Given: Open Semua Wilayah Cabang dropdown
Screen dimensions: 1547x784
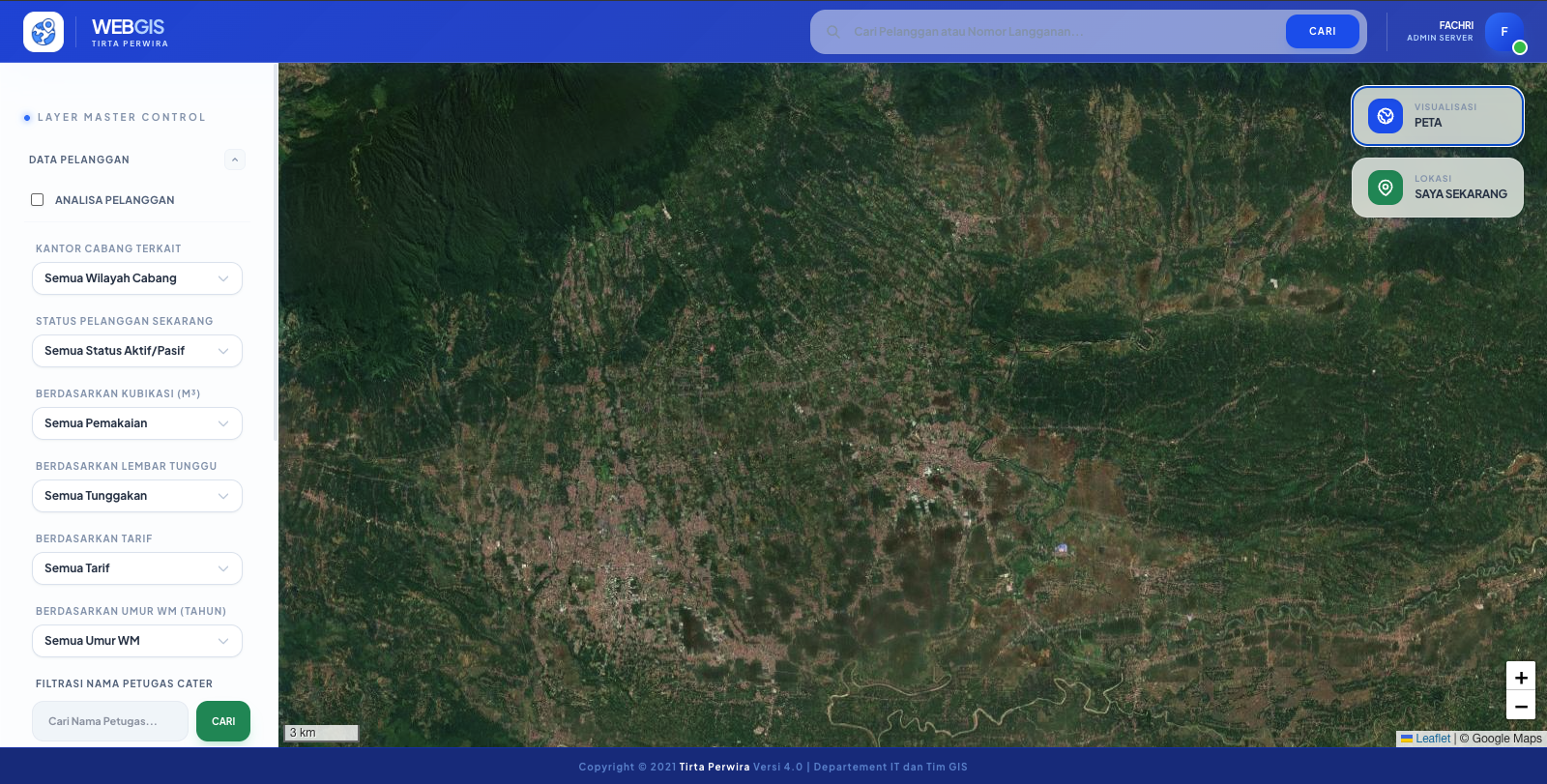Looking at the screenshot, I should pos(137,278).
